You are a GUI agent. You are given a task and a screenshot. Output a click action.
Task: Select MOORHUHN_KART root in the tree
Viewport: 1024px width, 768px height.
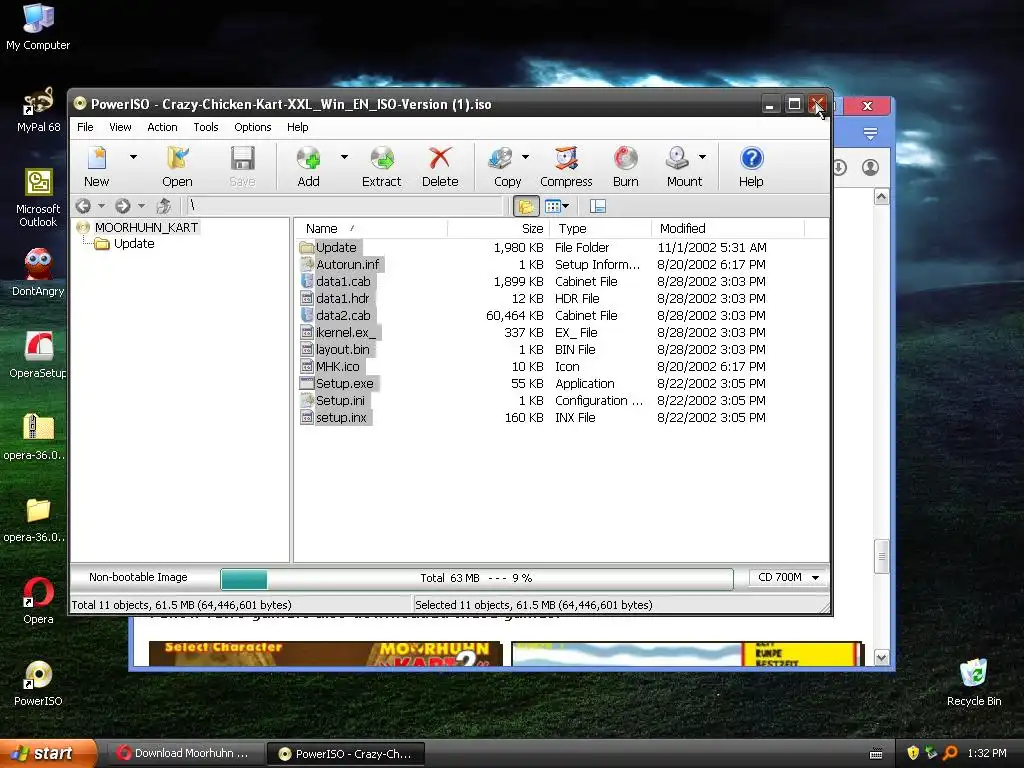coord(146,227)
